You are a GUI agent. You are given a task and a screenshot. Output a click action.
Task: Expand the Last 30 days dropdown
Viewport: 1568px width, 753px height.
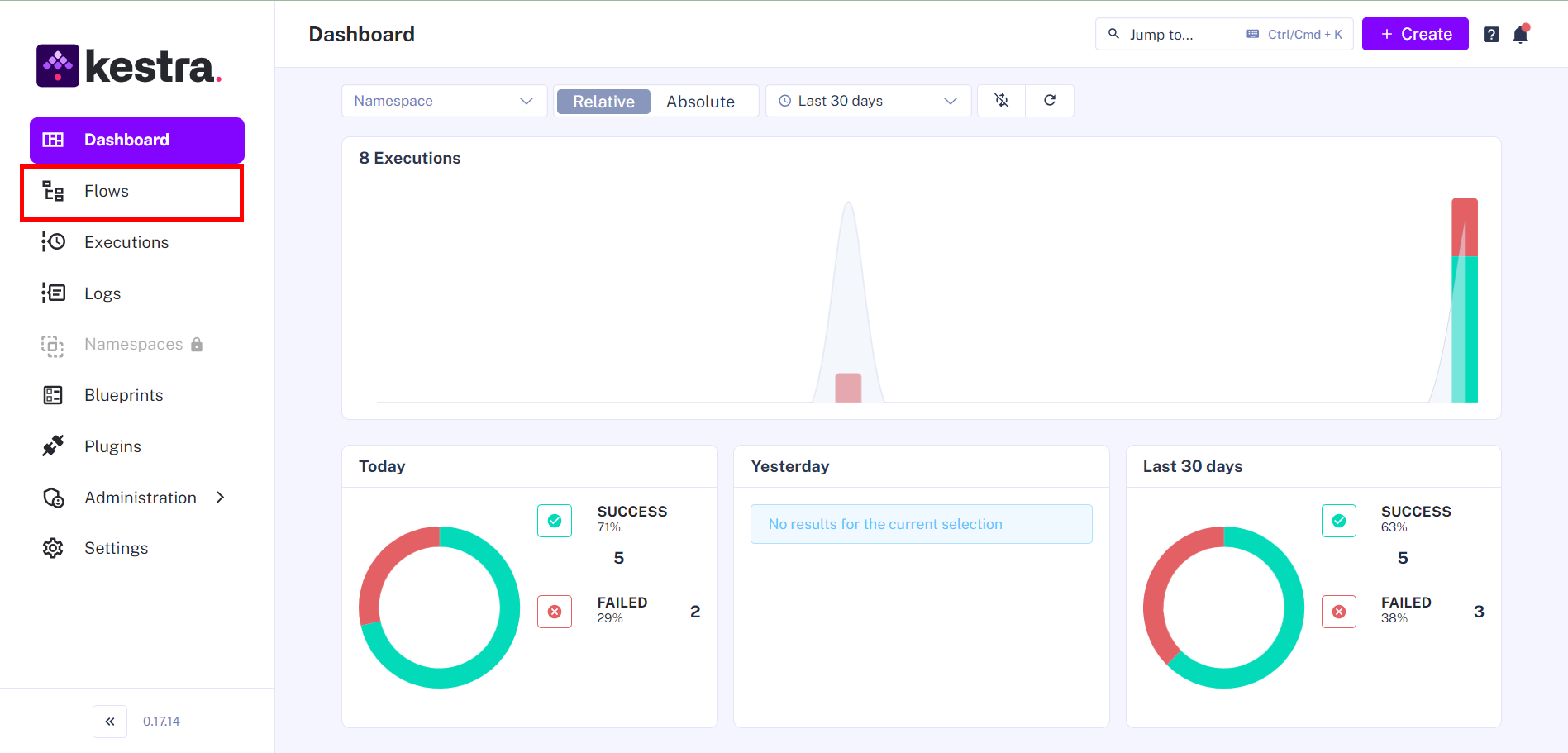868,101
